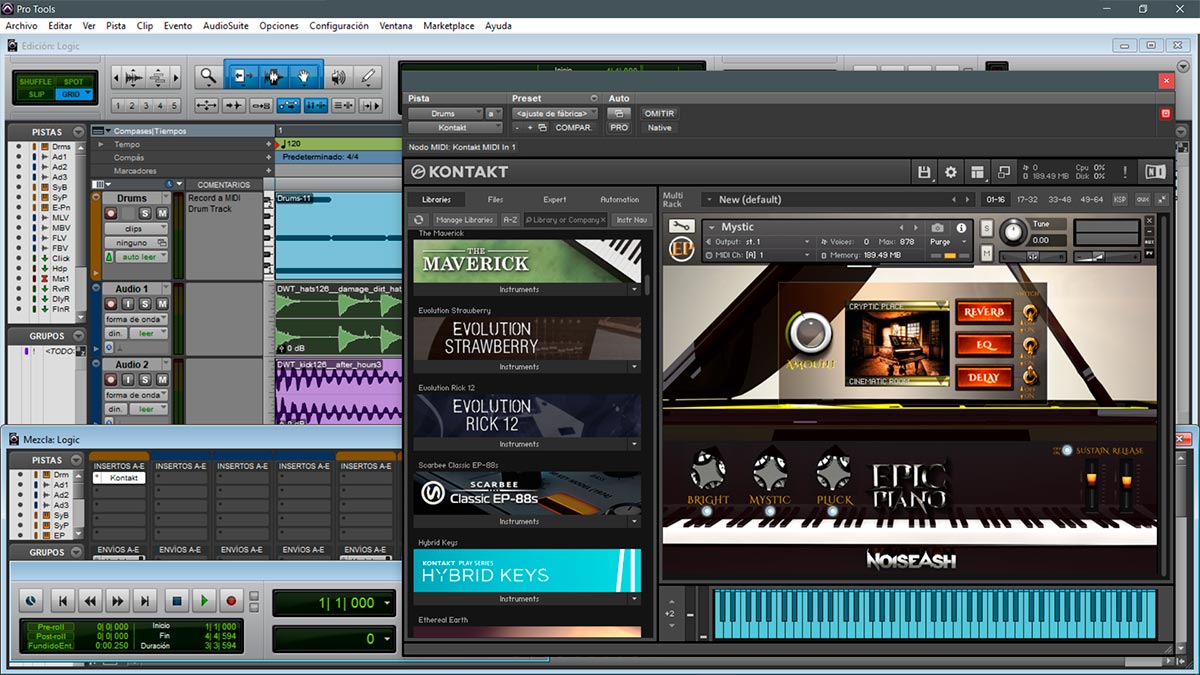Click Manage Libraries button
1200x675 pixels.
coord(464,220)
